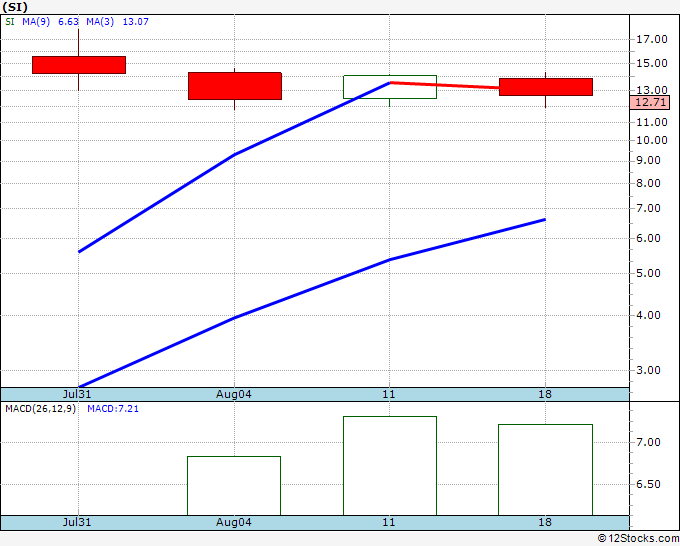Click the MACD(26,12,9) label

point(40,409)
